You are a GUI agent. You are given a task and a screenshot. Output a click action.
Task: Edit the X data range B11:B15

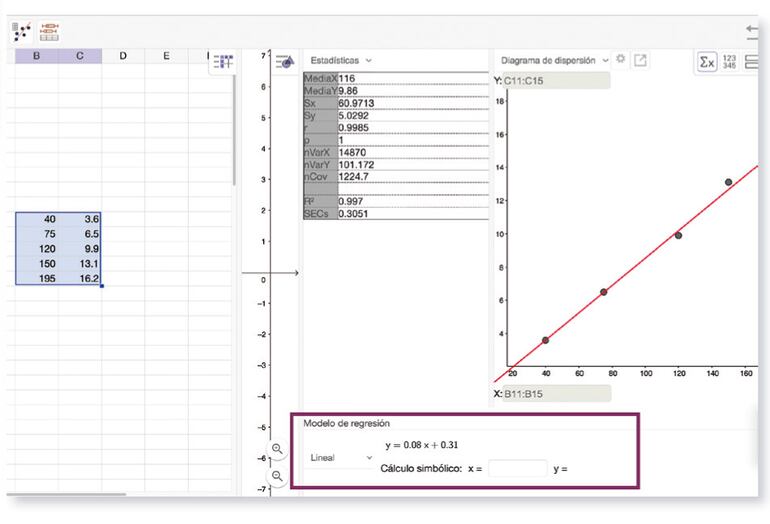557,393
